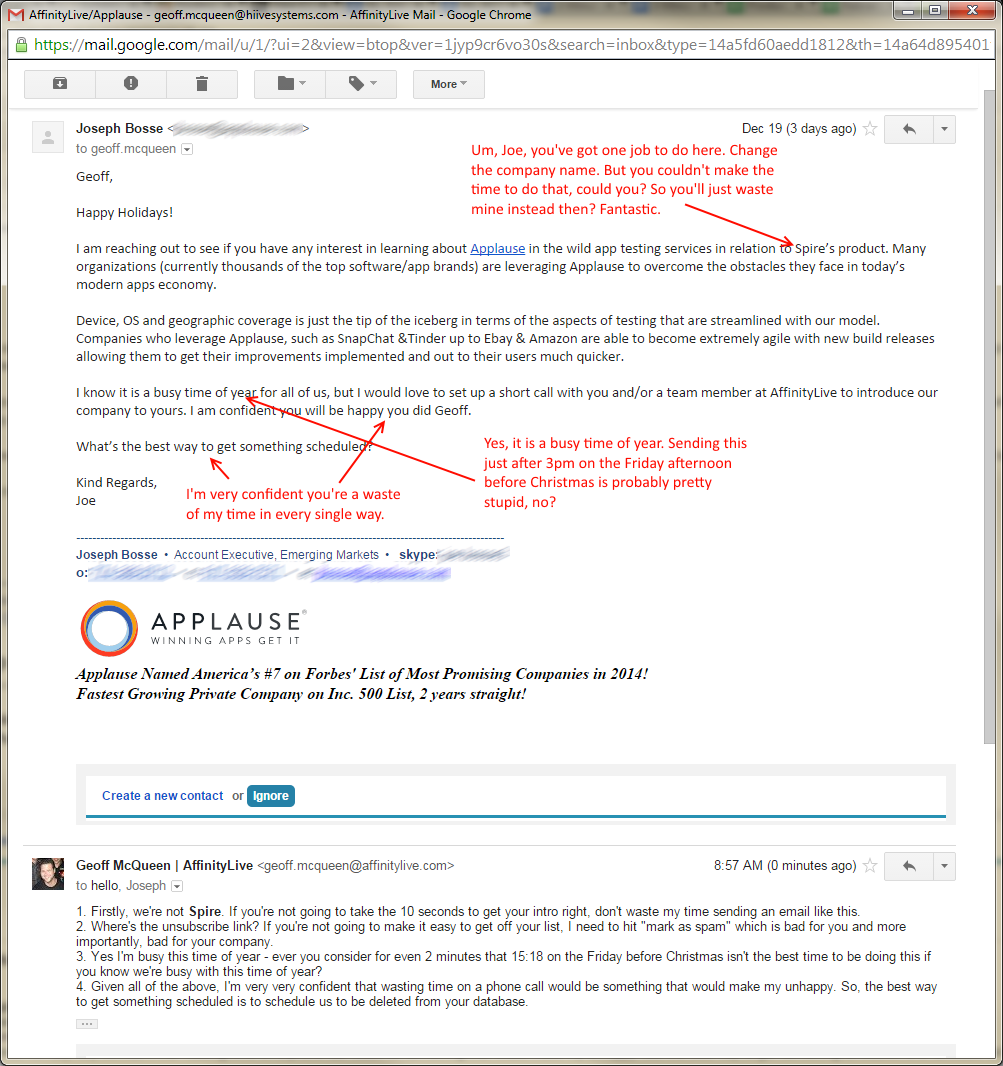Star Joseph Bosse's Dec 19 message

click(870, 129)
